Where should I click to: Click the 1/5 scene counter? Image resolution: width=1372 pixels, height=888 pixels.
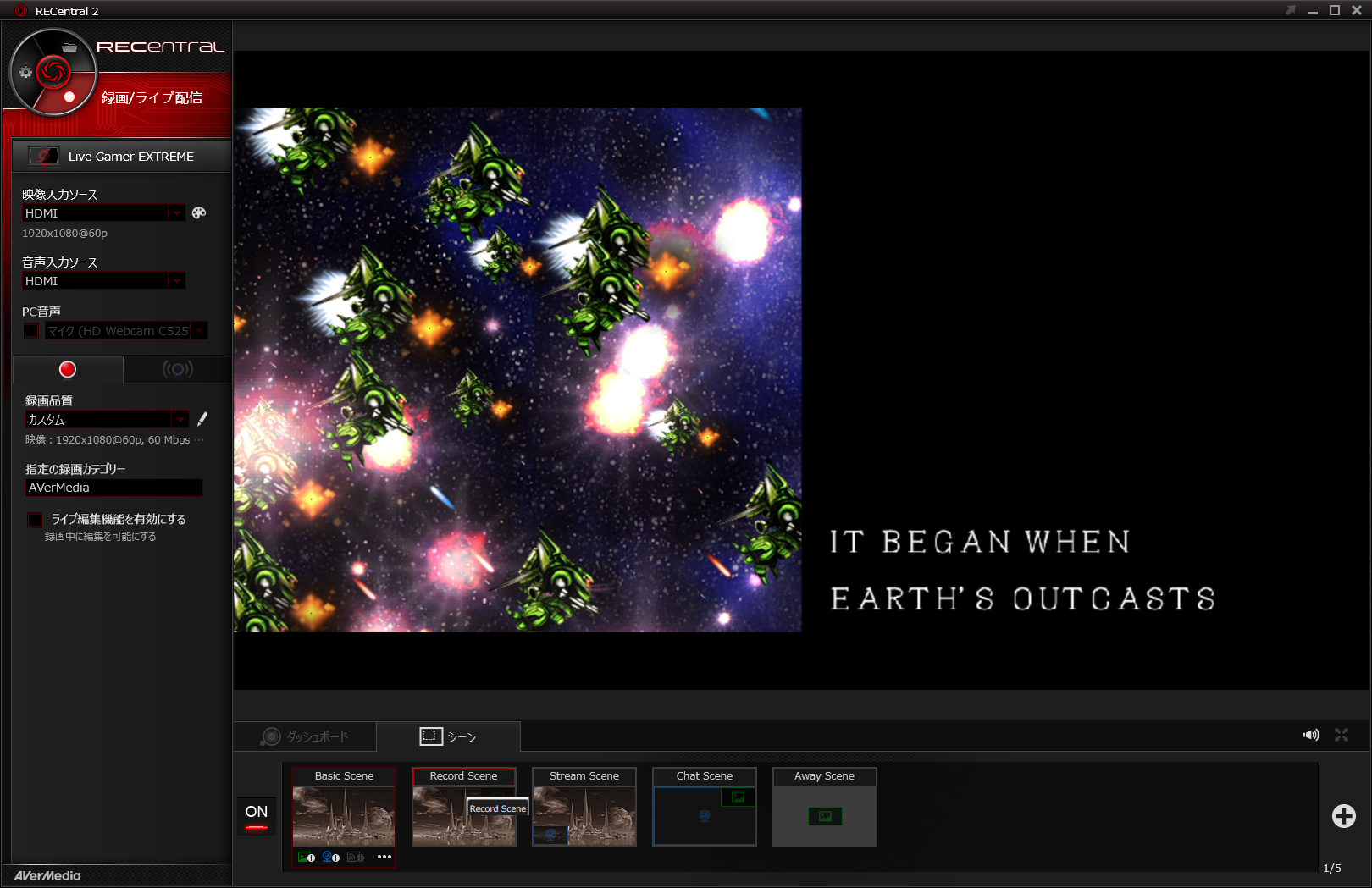pos(1332,868)
